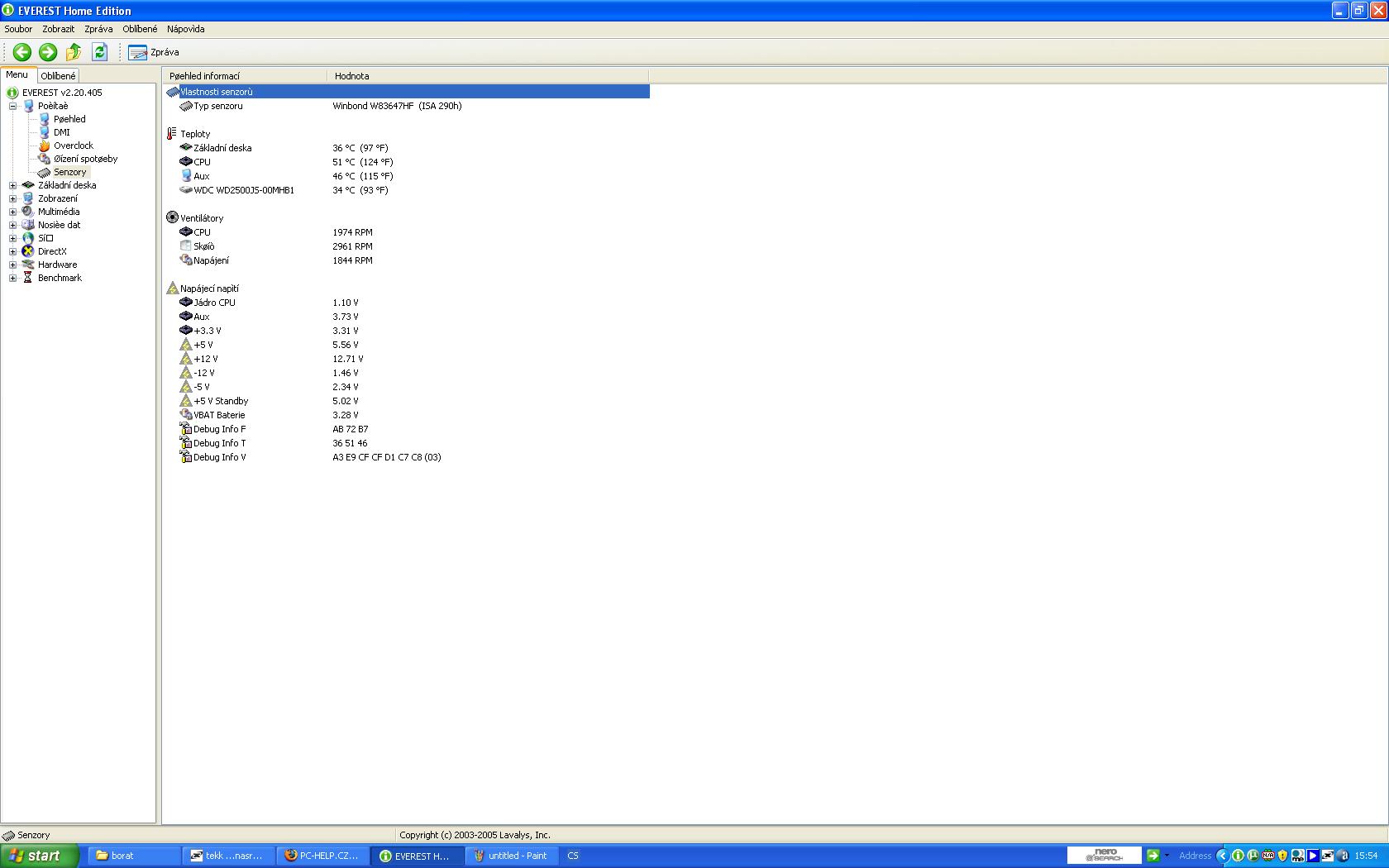This screenshot has width=1389, height=868.
Task: Expand the DirectX tree node
Action: tap(12, 251)
